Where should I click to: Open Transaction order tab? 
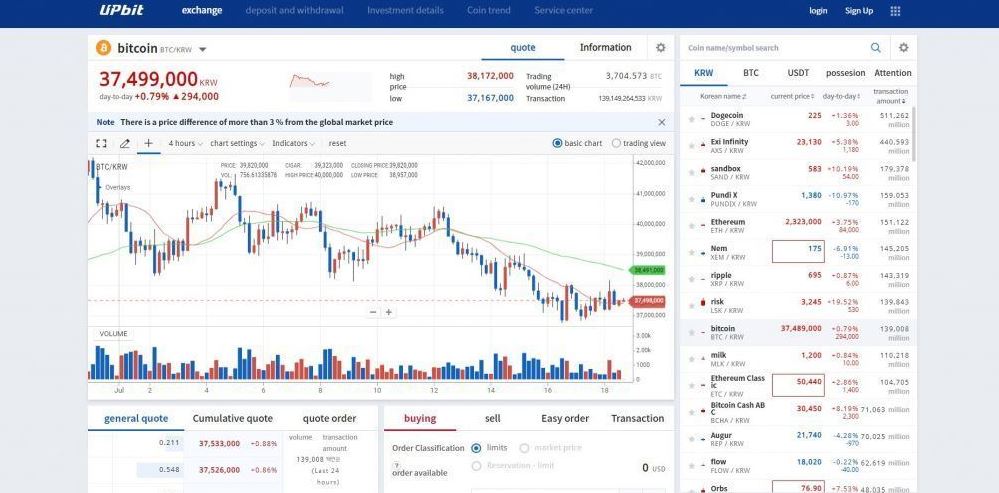click(x=638, y=418)
